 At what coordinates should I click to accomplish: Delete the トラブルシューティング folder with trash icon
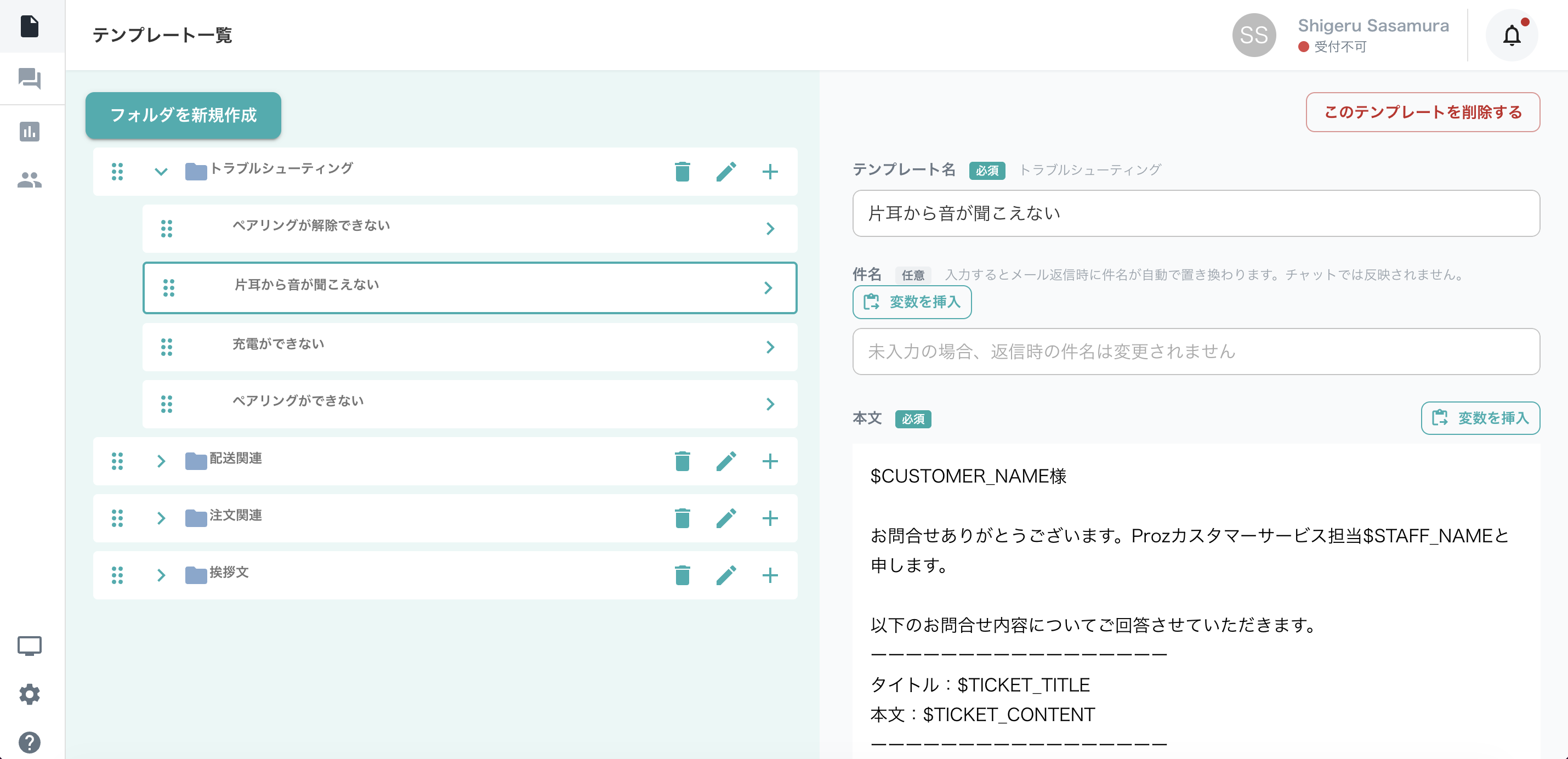click(x=683, y=172)
